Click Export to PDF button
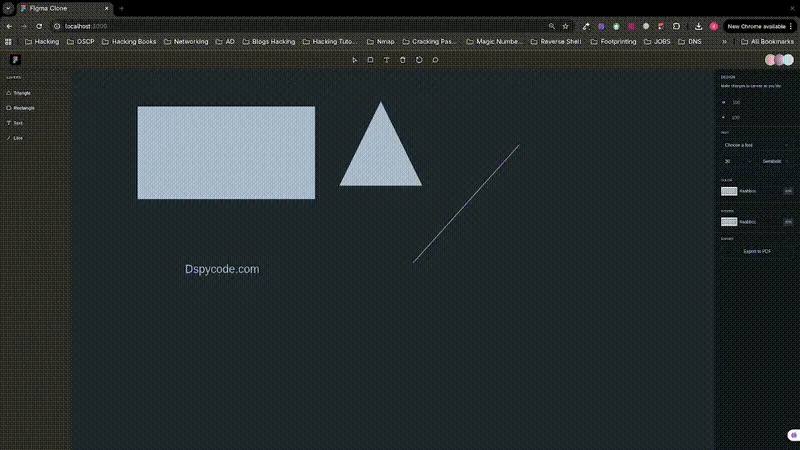Screen dimensions: 800x450 click(757, 252)
